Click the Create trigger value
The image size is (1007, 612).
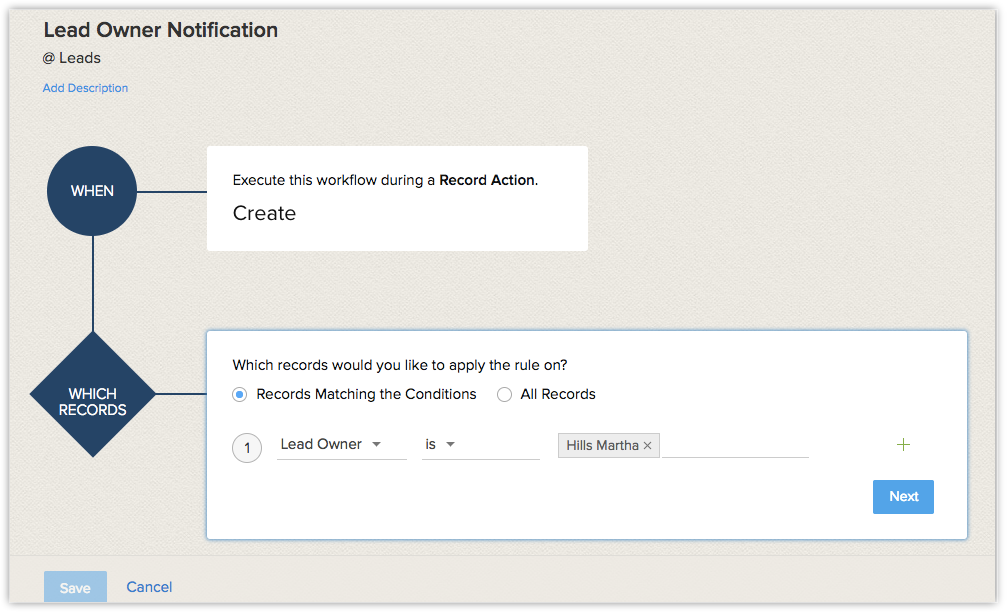click(x=264, y=213)
